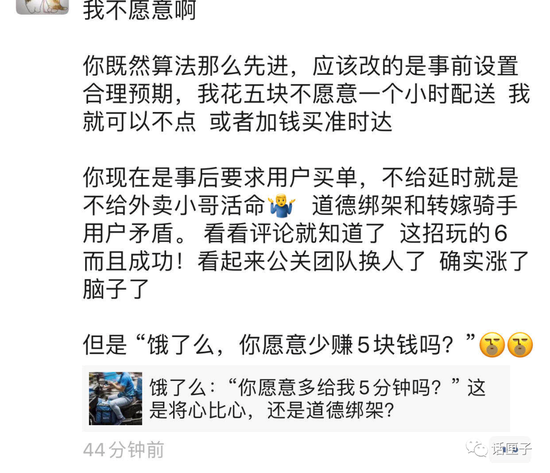Click the line starting 用户矛盾

coord(295,233)
